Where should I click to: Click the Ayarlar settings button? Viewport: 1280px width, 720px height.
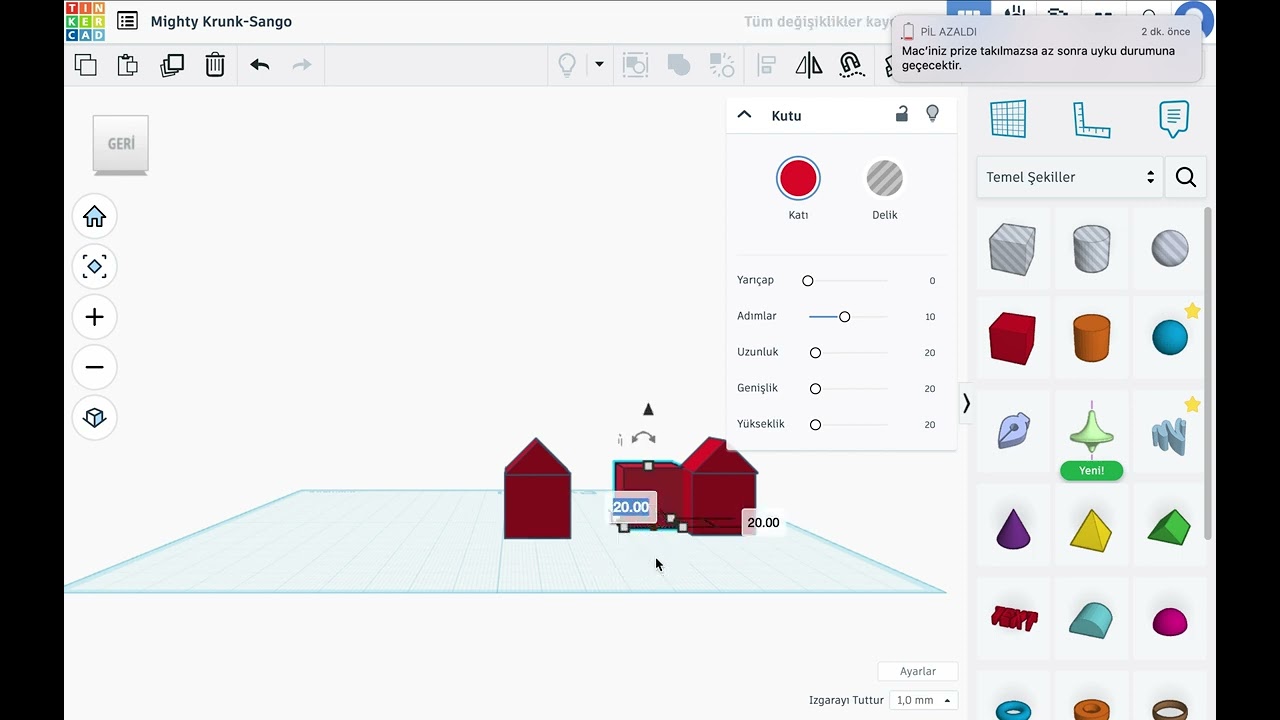pos(918,671)
